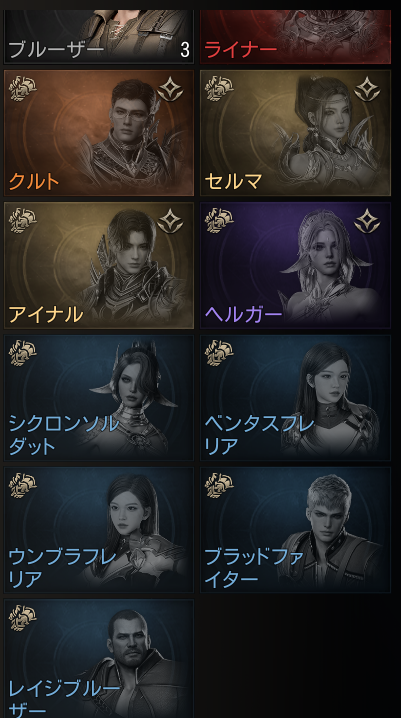
Task: Click the crest icon on シクロンソルダット card
Action: point(22,353)
